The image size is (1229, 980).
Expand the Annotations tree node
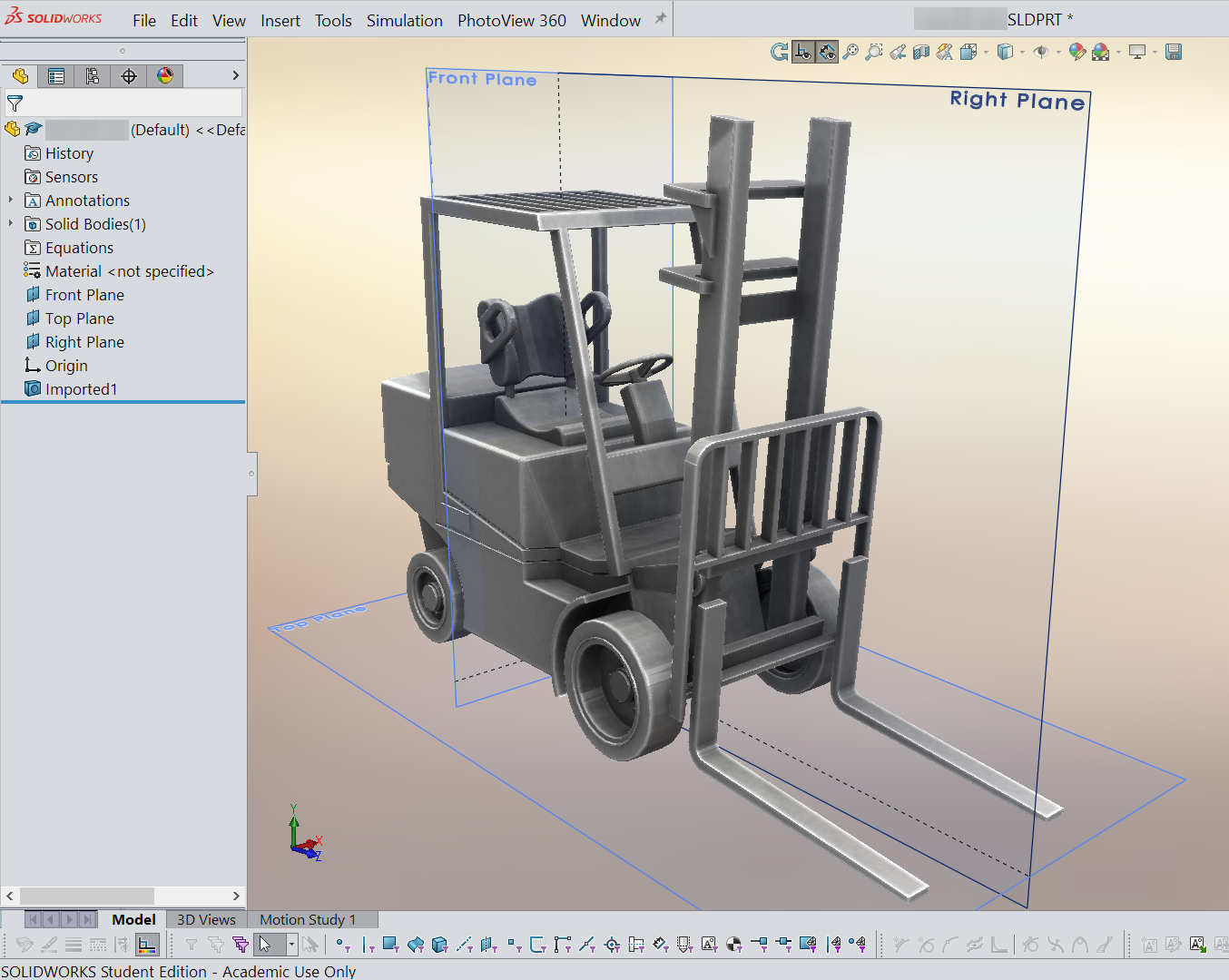pos(11,200)
